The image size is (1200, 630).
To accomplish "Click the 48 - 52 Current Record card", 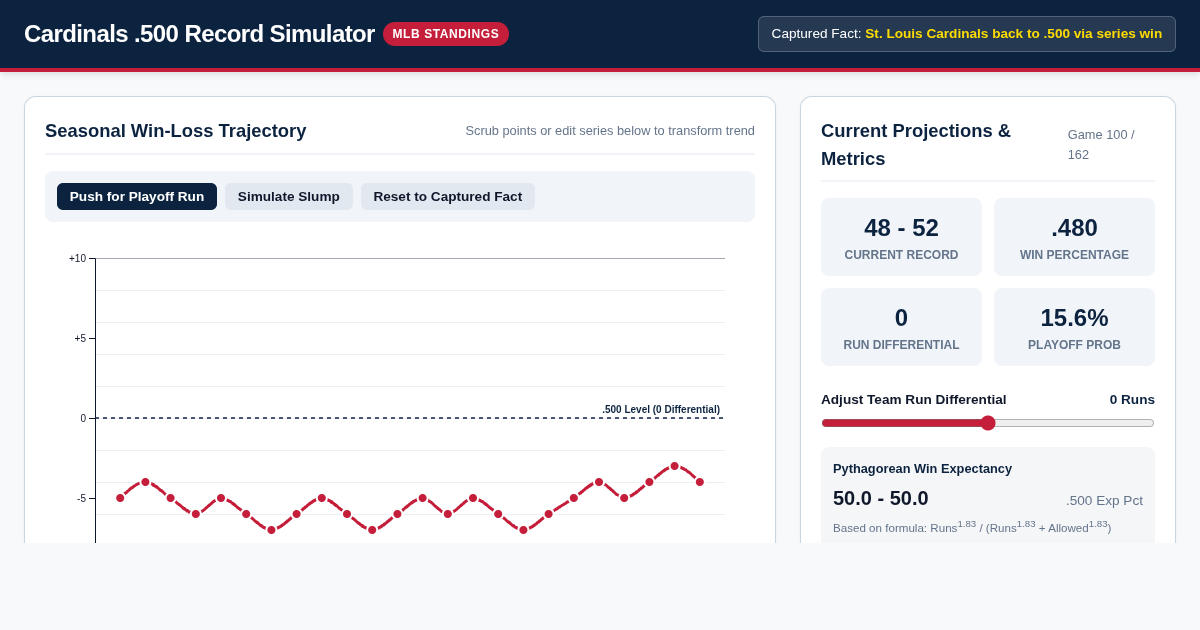I will (x=901, y=237).
